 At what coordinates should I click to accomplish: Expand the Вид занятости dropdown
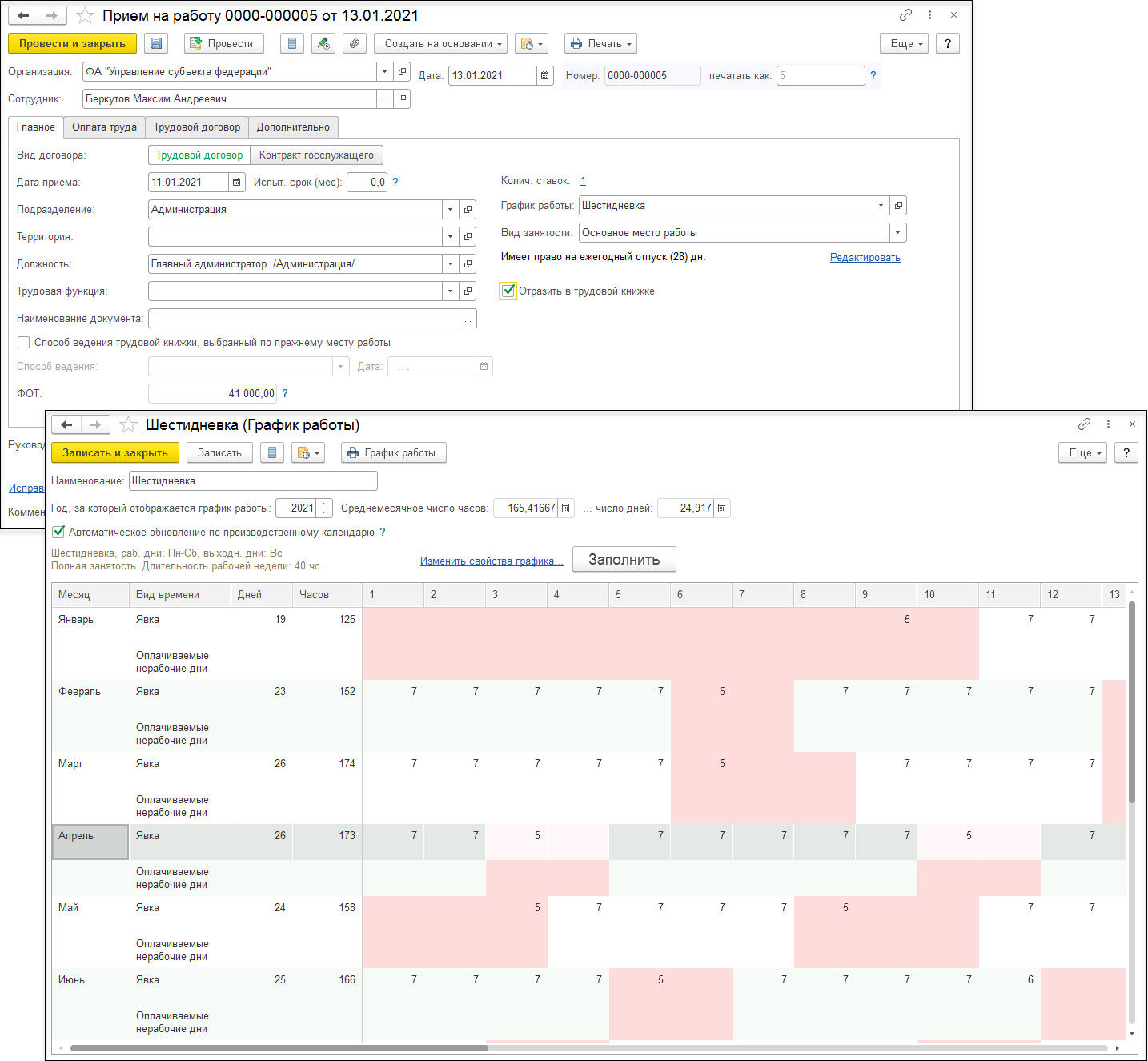point(898,232)
